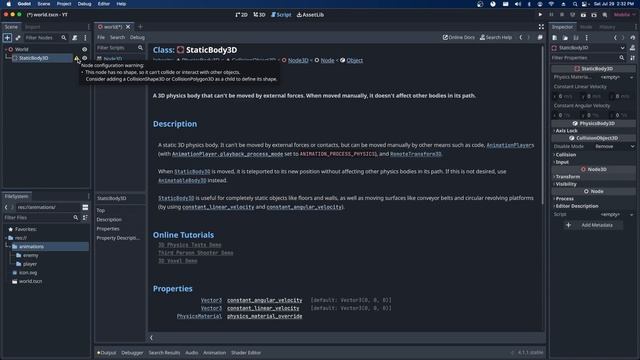640x360 pixels.
Task: Load an existing resource in Inspector
Action: pos(565,38)
